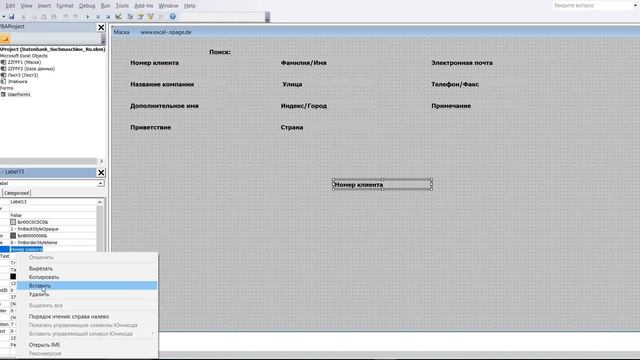Choose Удалить in the context menu
The height and width of the screenshot is (360, 640).
point(87,294)
